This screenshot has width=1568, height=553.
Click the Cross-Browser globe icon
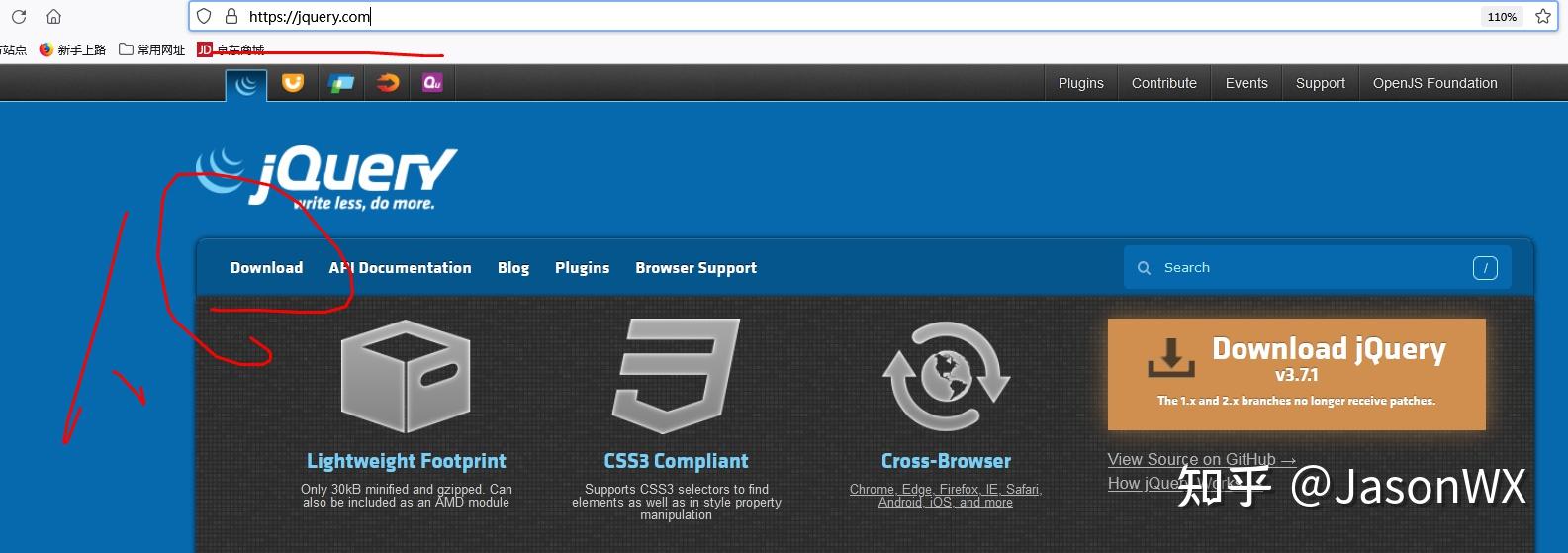[946, 376]
